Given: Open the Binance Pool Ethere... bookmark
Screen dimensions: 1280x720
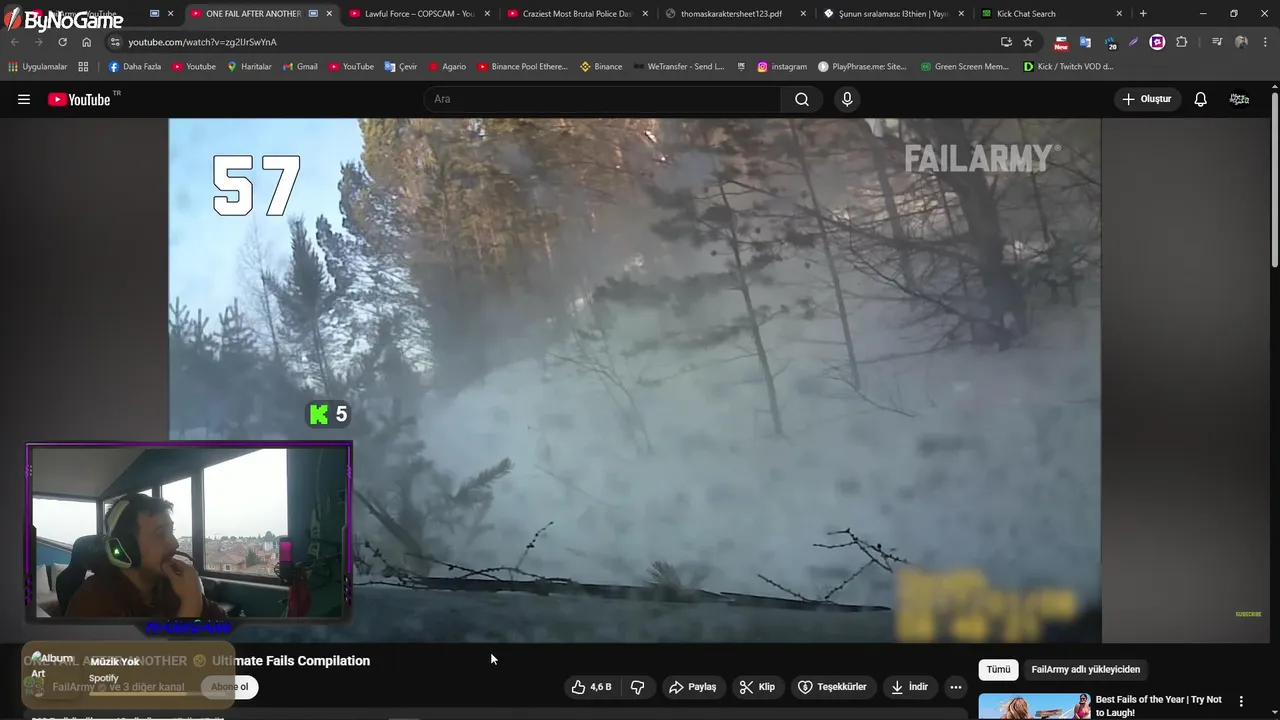Looking at the screenshot, I should [522, 67].
